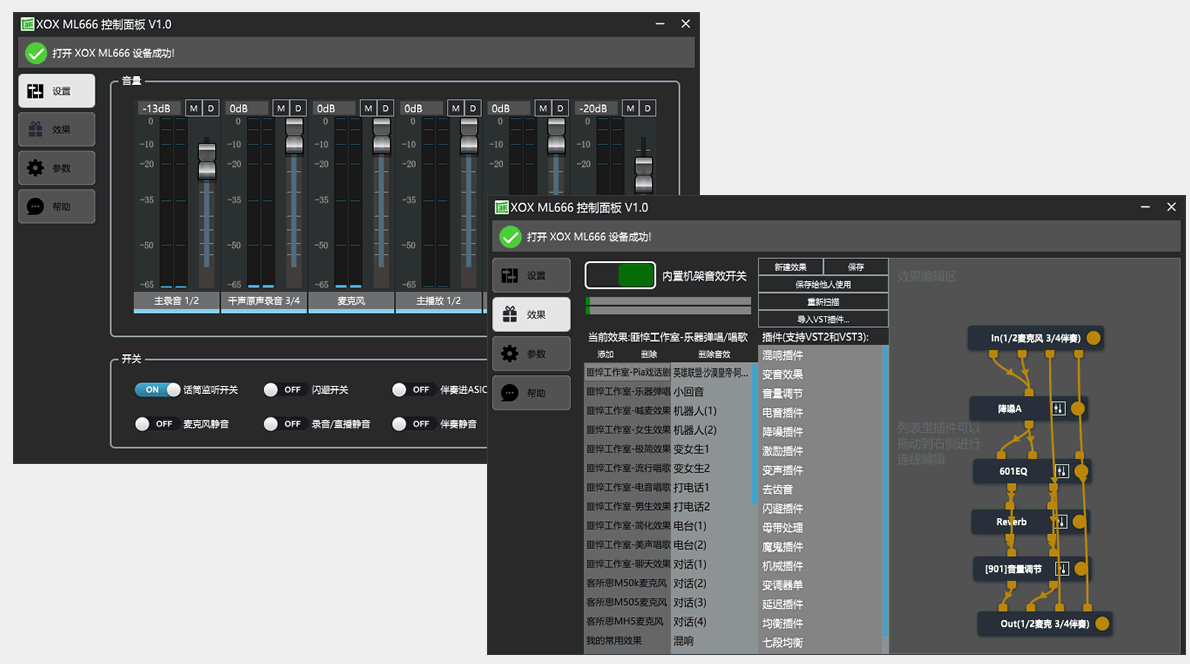Image resolution: width=1190 pixels, height=664 pixels.
Task: Switch to the 帮助 tab in the front window
Action: coord(531,393)
